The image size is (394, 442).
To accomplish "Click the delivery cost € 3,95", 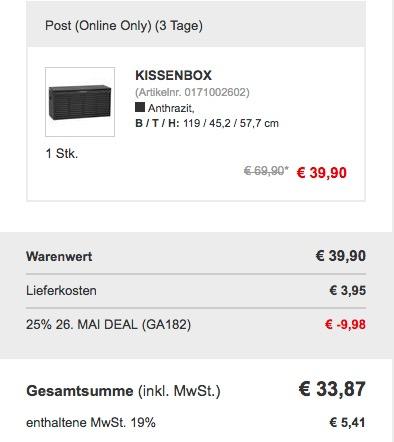I will coord(347,290).
